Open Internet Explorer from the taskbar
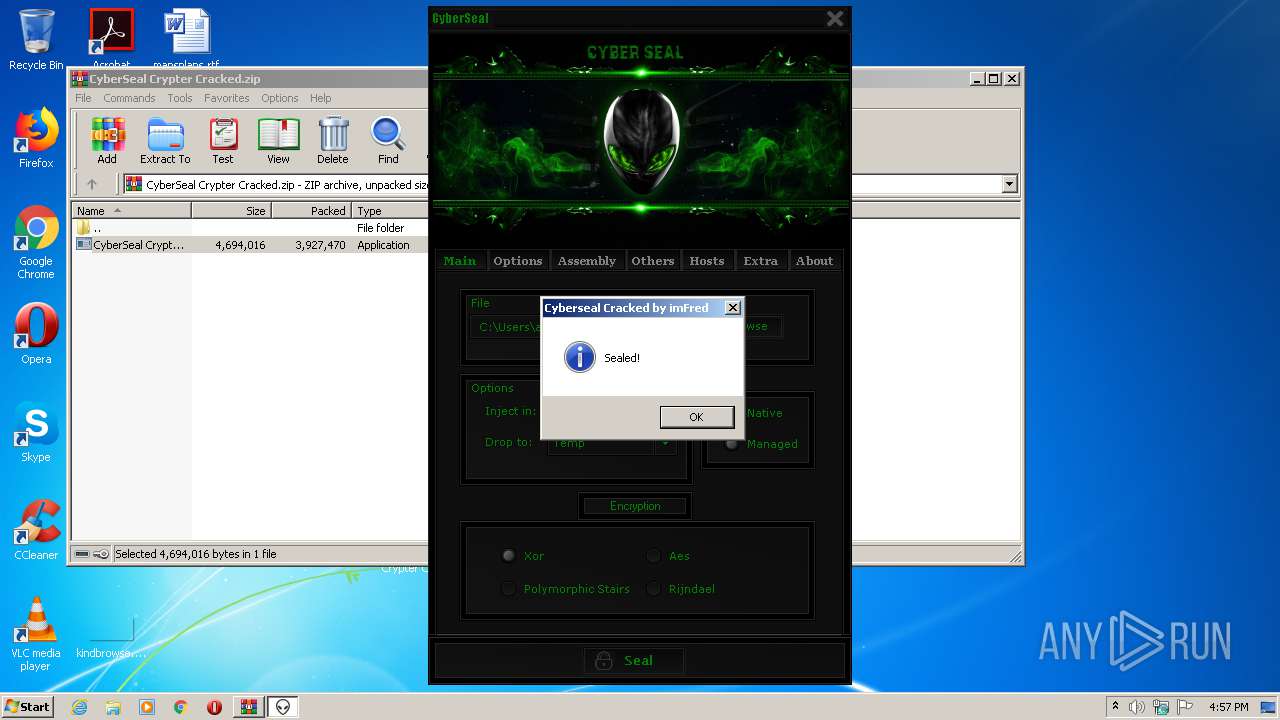 (79, 707)
